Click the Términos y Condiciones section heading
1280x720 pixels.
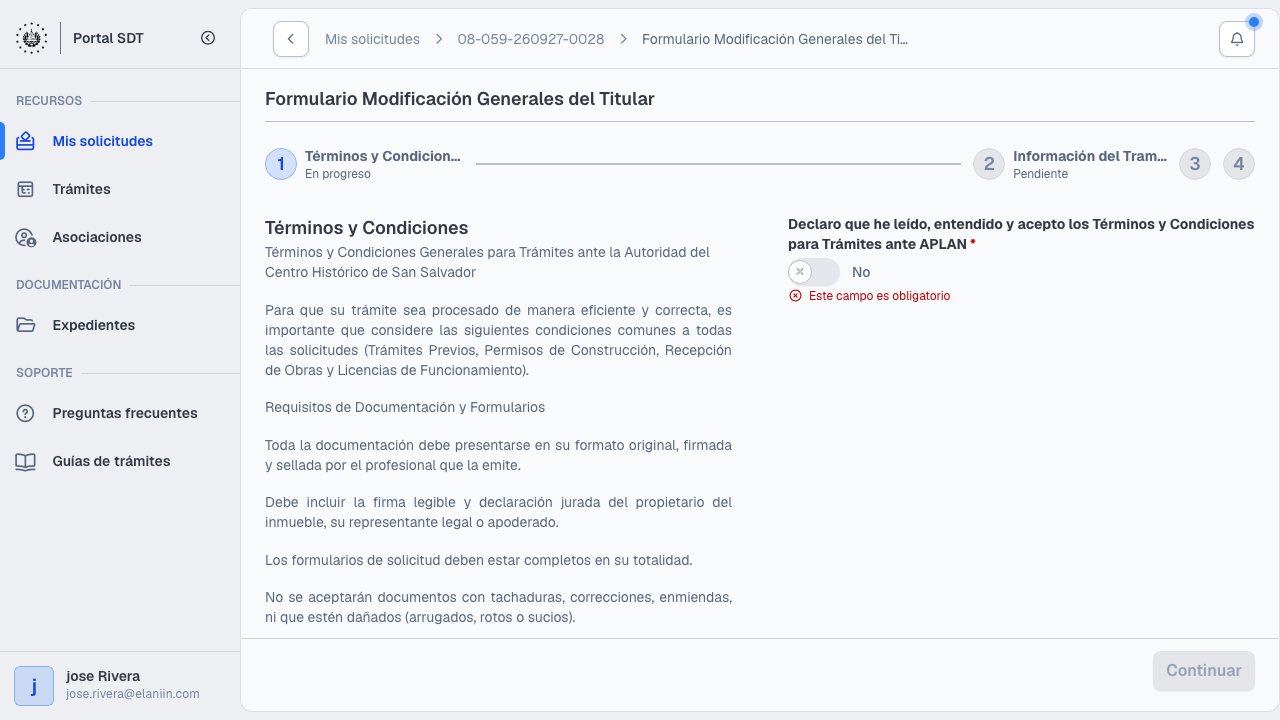(x=366, y=228)
